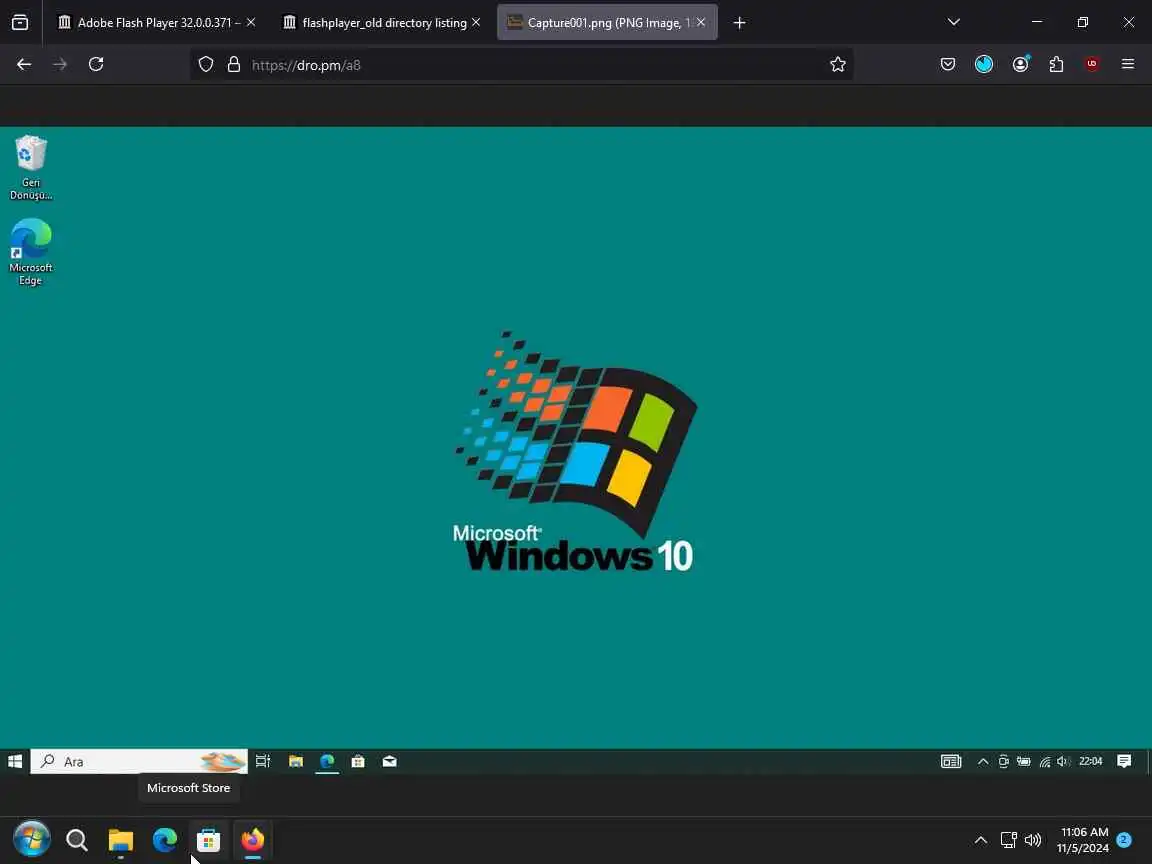Open a new browser tab

pyautogui.click(x=739, y=23)
